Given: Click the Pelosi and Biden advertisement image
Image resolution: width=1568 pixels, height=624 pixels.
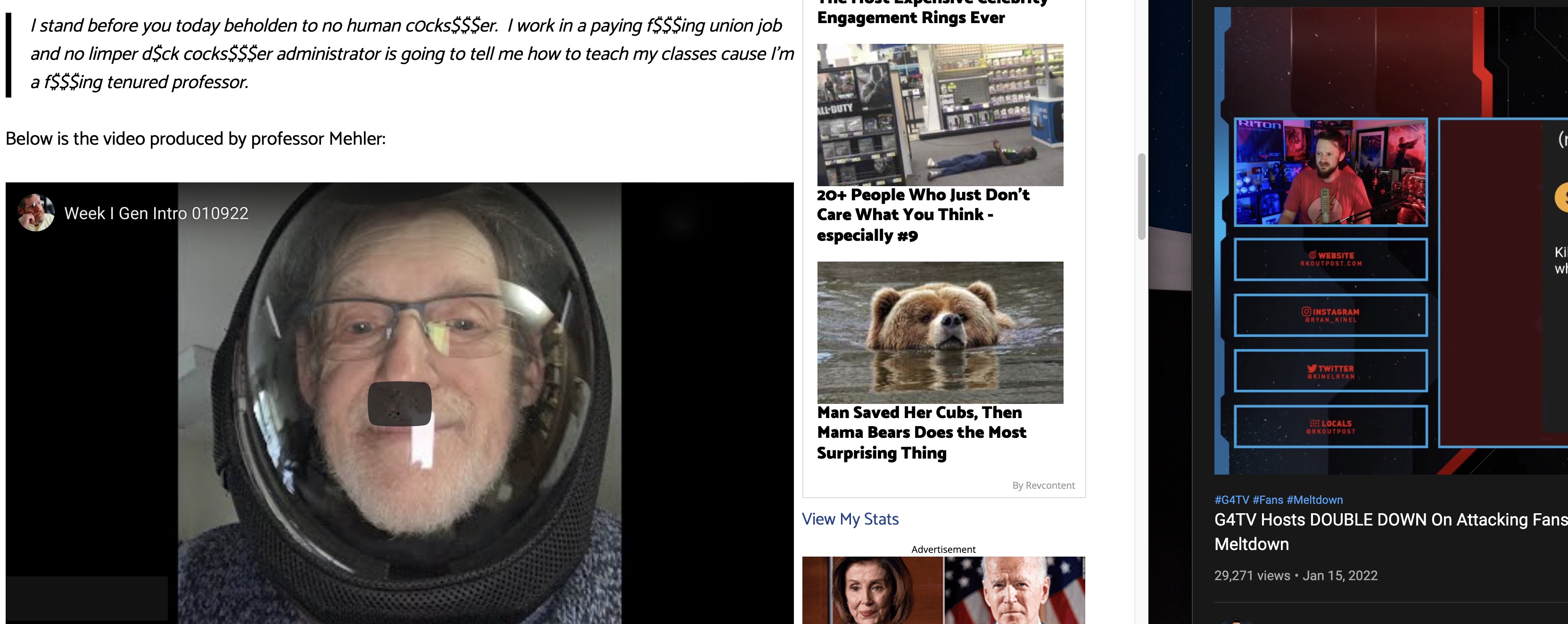Looking at the screenshot, I should [943, 590].
